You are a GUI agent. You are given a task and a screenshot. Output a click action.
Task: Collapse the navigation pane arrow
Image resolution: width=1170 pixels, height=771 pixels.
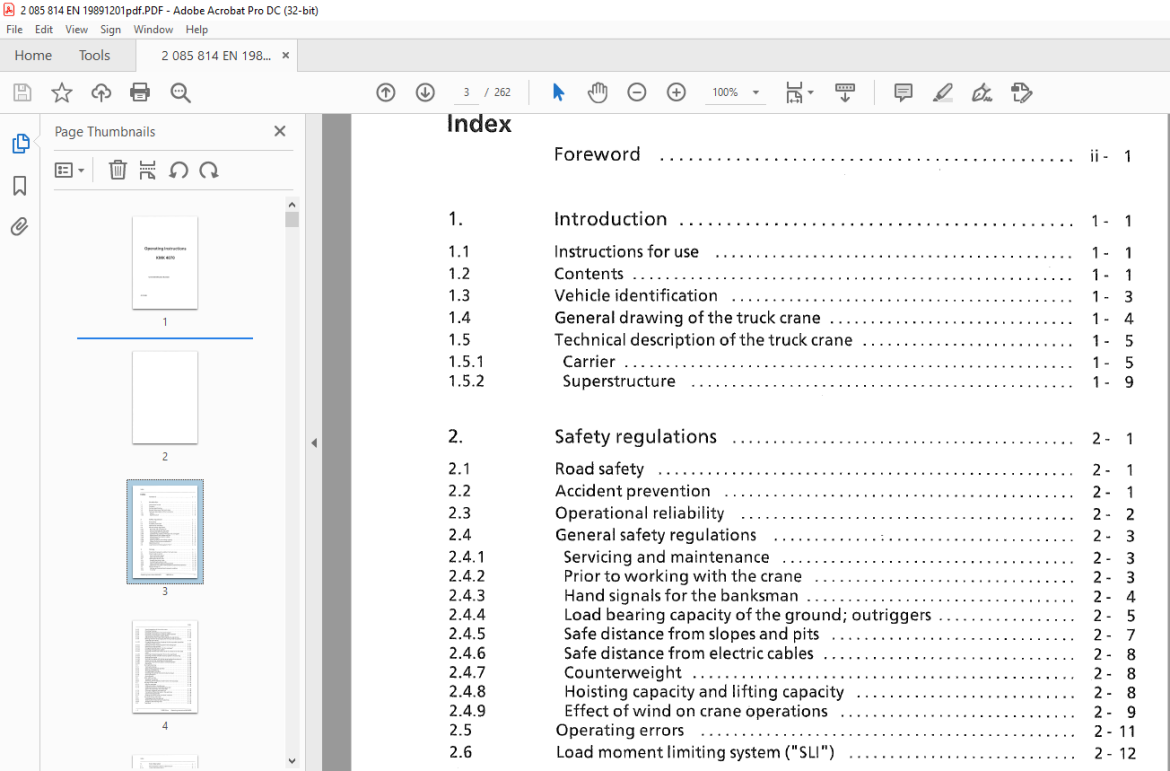coord(314,443)
